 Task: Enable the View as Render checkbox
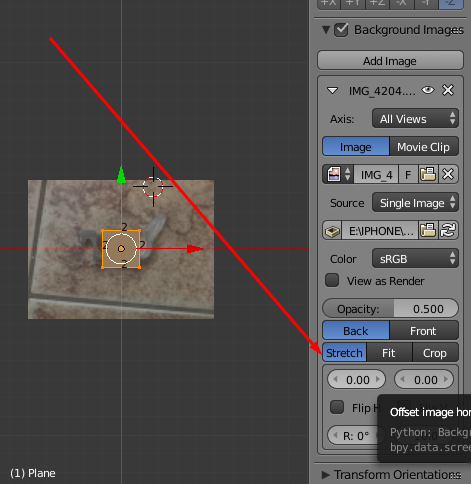(x=332, y=280)
